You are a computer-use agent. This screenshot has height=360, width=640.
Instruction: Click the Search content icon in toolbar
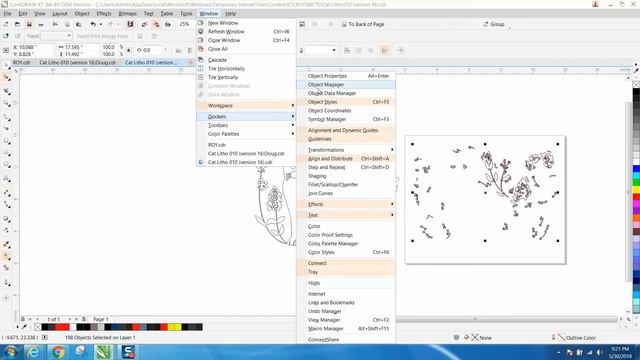pos(130,24)
